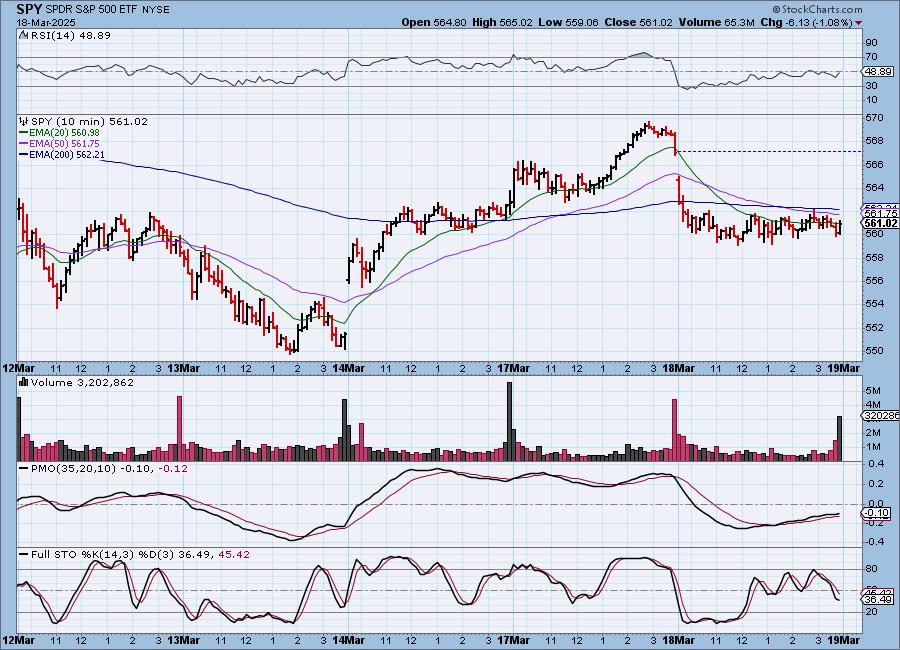Image resolution: width=900 pixels, height=650 pixels.
Task: Select the SPY ticker symbol in the header
Action: pos(29,9)
